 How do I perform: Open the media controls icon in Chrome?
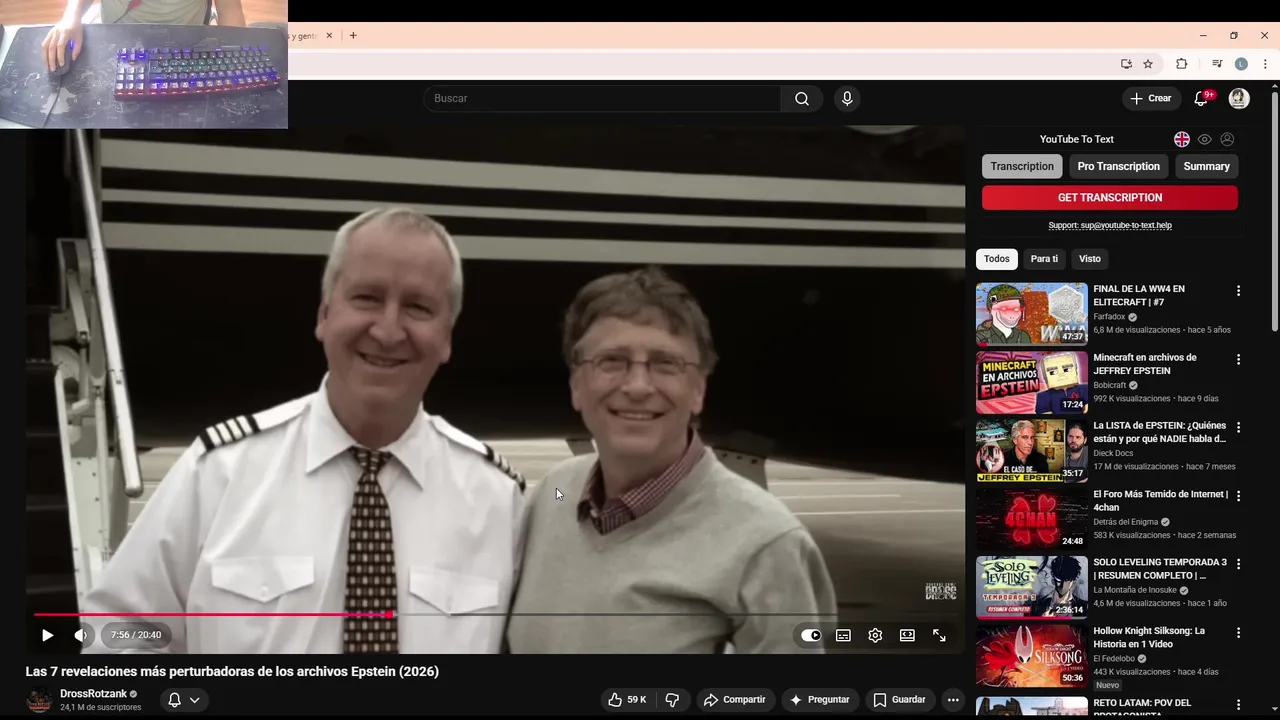pos(1217,64)
